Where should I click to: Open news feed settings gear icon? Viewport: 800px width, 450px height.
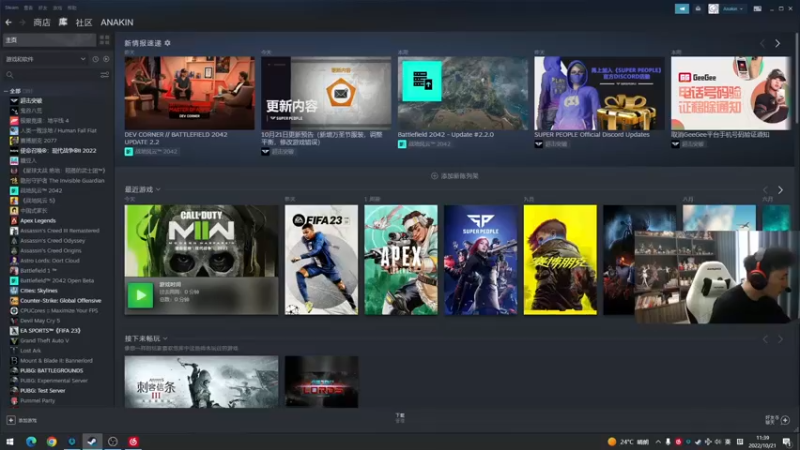[167, 43]
